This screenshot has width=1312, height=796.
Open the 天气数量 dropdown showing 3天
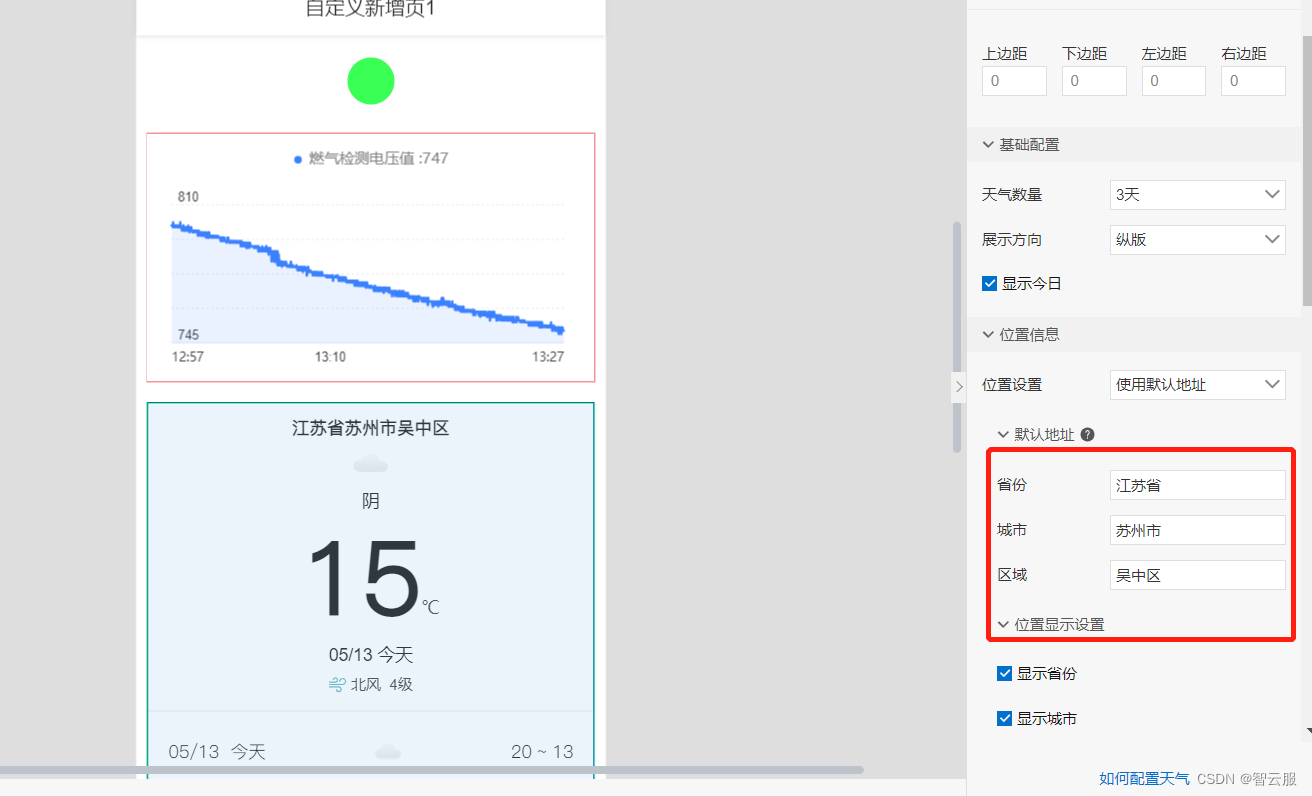[x=1198, y=194]
